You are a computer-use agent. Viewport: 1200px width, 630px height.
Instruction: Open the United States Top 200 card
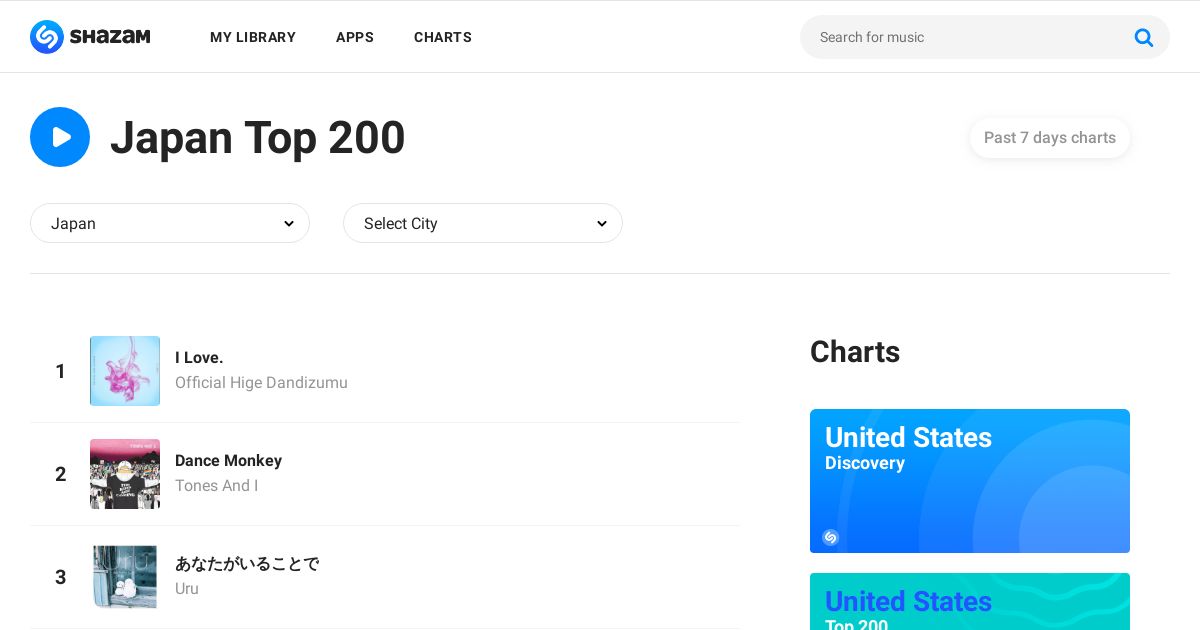(x=970, y=601)
